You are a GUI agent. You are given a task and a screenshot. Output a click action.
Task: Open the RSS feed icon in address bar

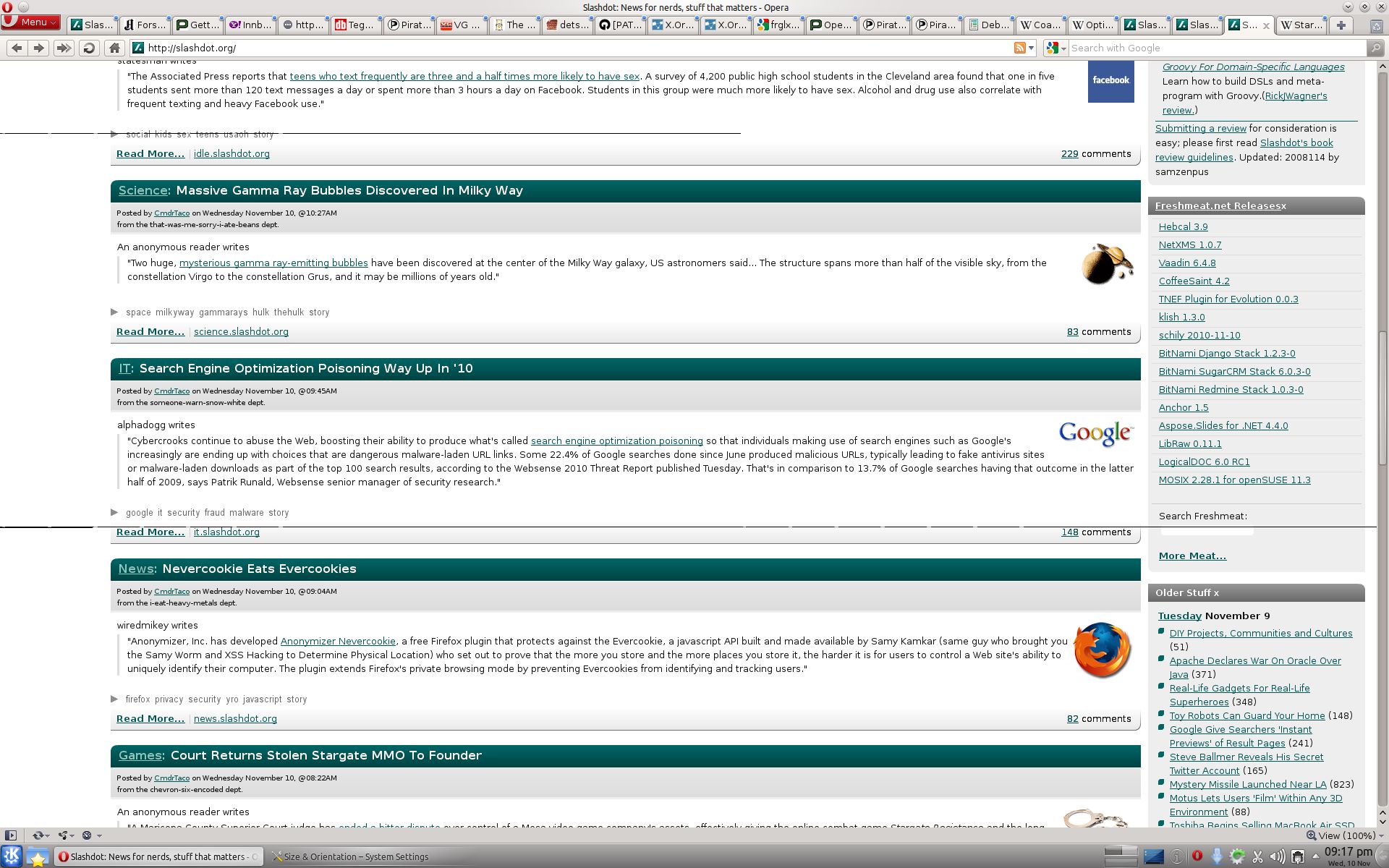(x=1020, y=48)
